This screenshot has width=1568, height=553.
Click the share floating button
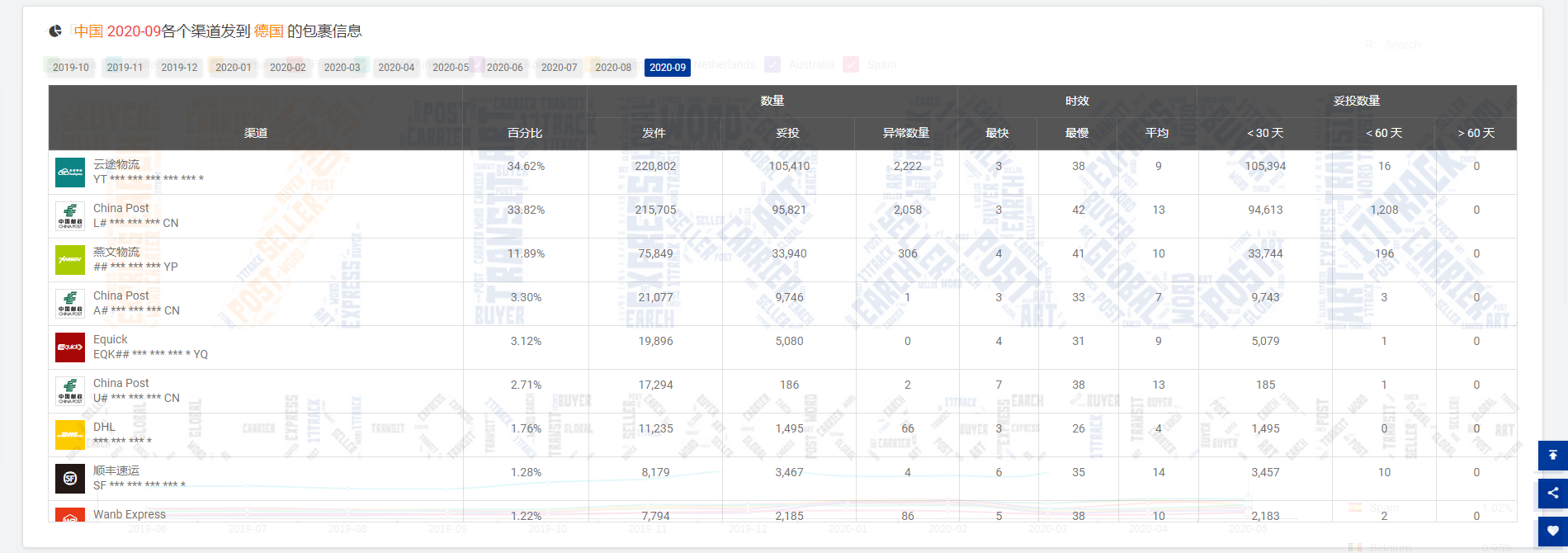click(x=1553, y=493)
